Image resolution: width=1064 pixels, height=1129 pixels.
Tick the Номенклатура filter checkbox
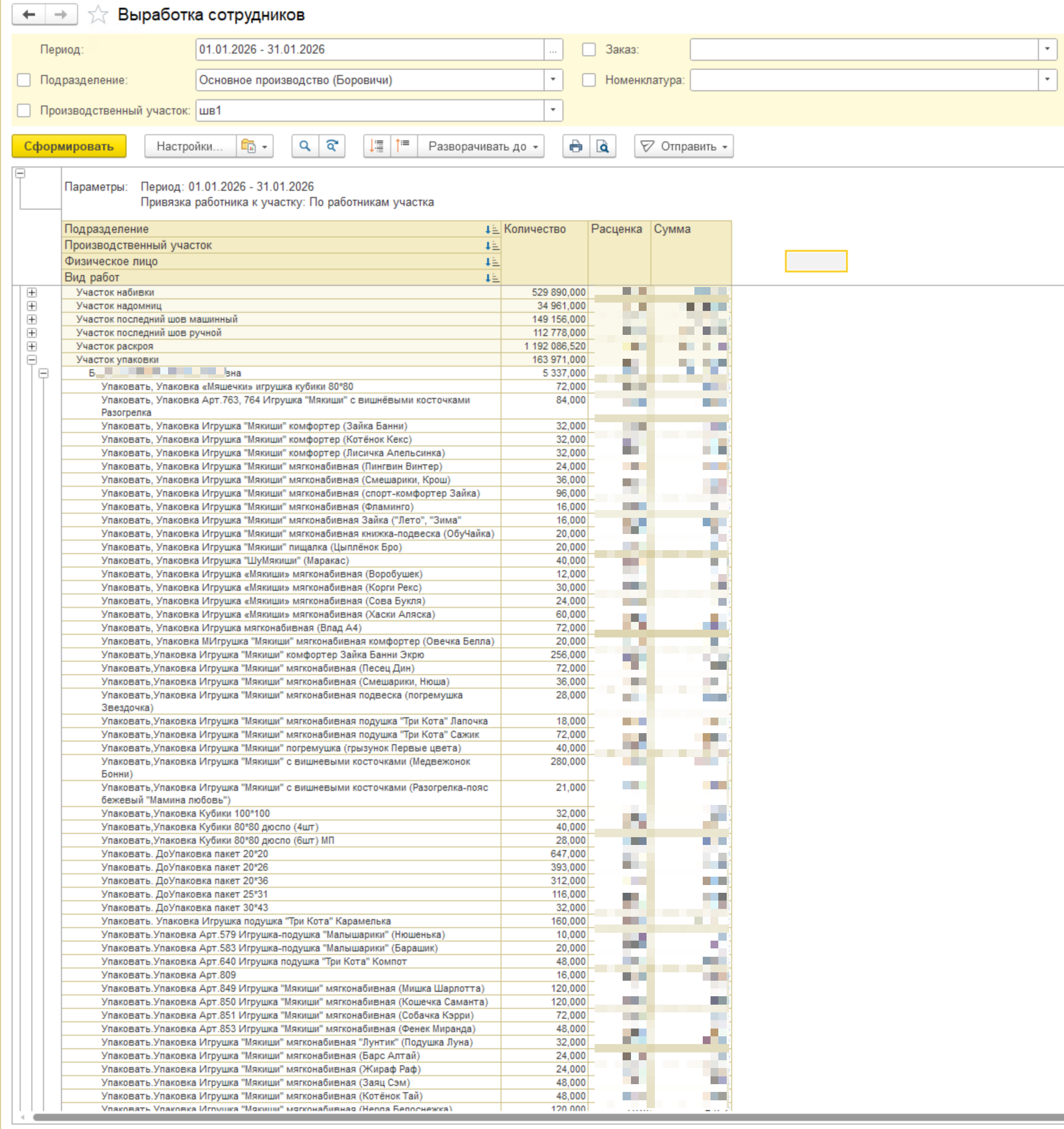coord(589,80)
